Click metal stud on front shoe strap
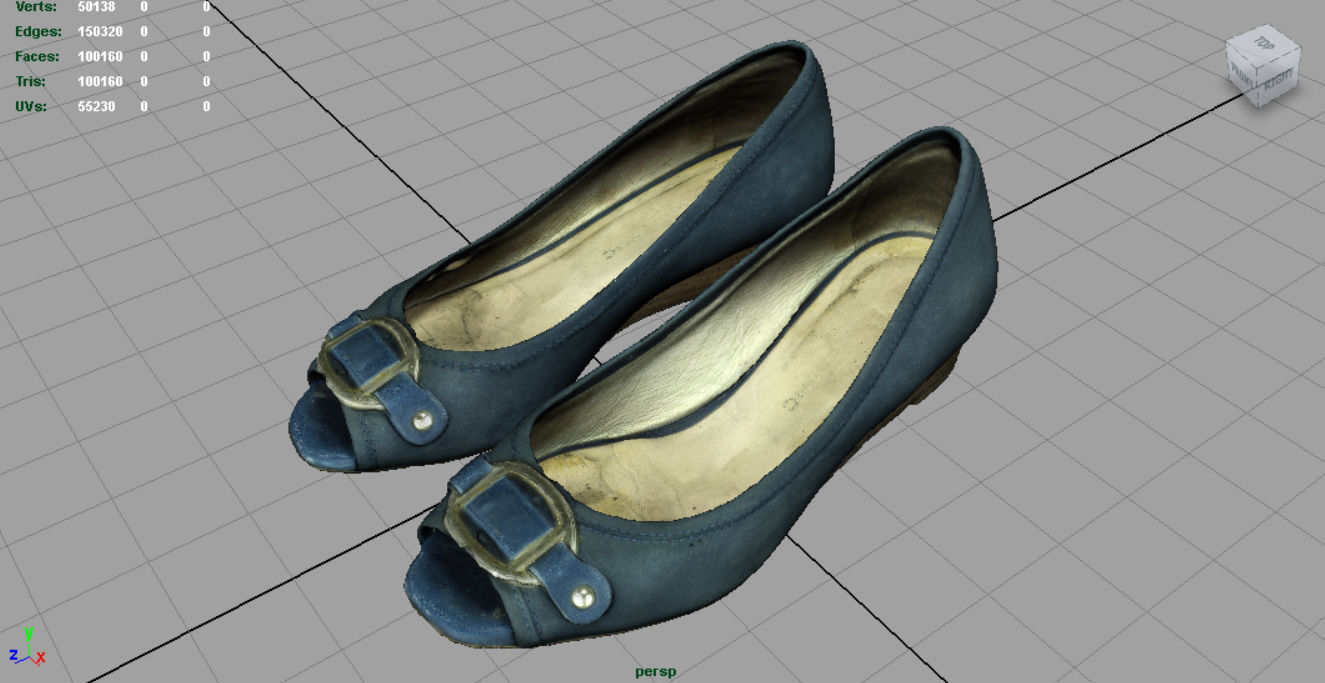The width and height of the screenshot is (1325, 683). (582, 599)
